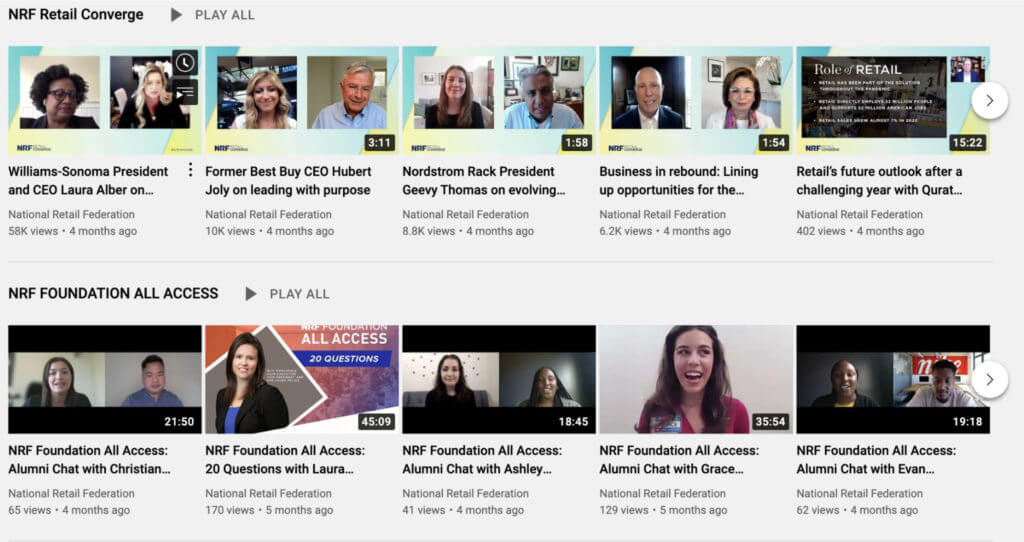Open the Alumni Chat with Evan thumbnail
Image resolution: width=1024 pixels, height=542 pixels.
click(893, 379)
